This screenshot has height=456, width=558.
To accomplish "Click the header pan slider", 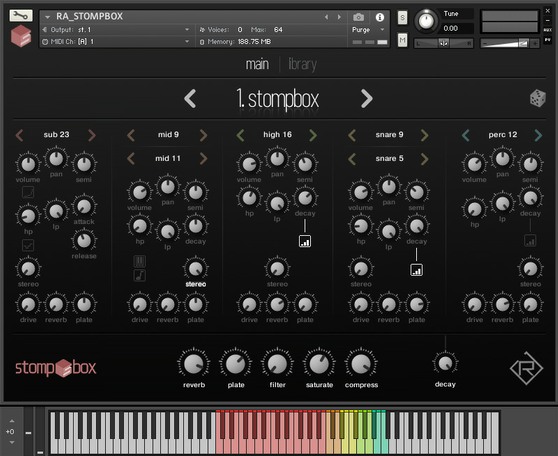I will click(x=443, y=43).
